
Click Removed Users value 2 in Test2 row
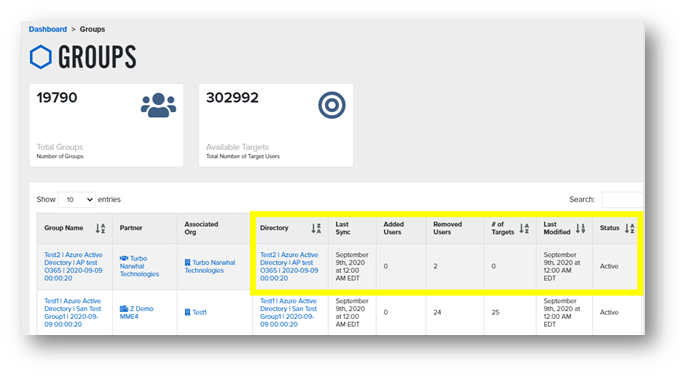[x=436, y=267]
